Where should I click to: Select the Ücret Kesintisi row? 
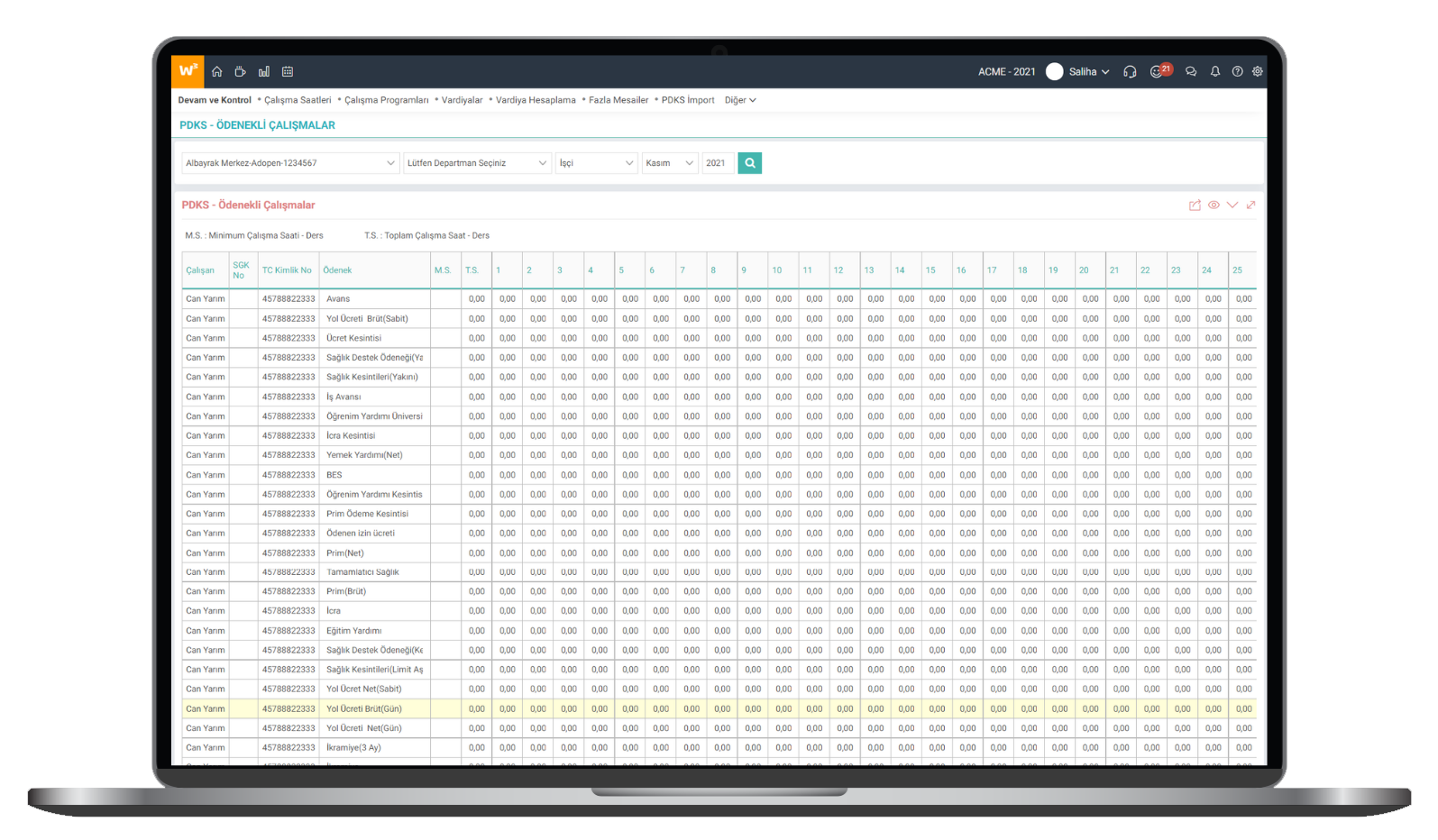(x=719, y=338)
